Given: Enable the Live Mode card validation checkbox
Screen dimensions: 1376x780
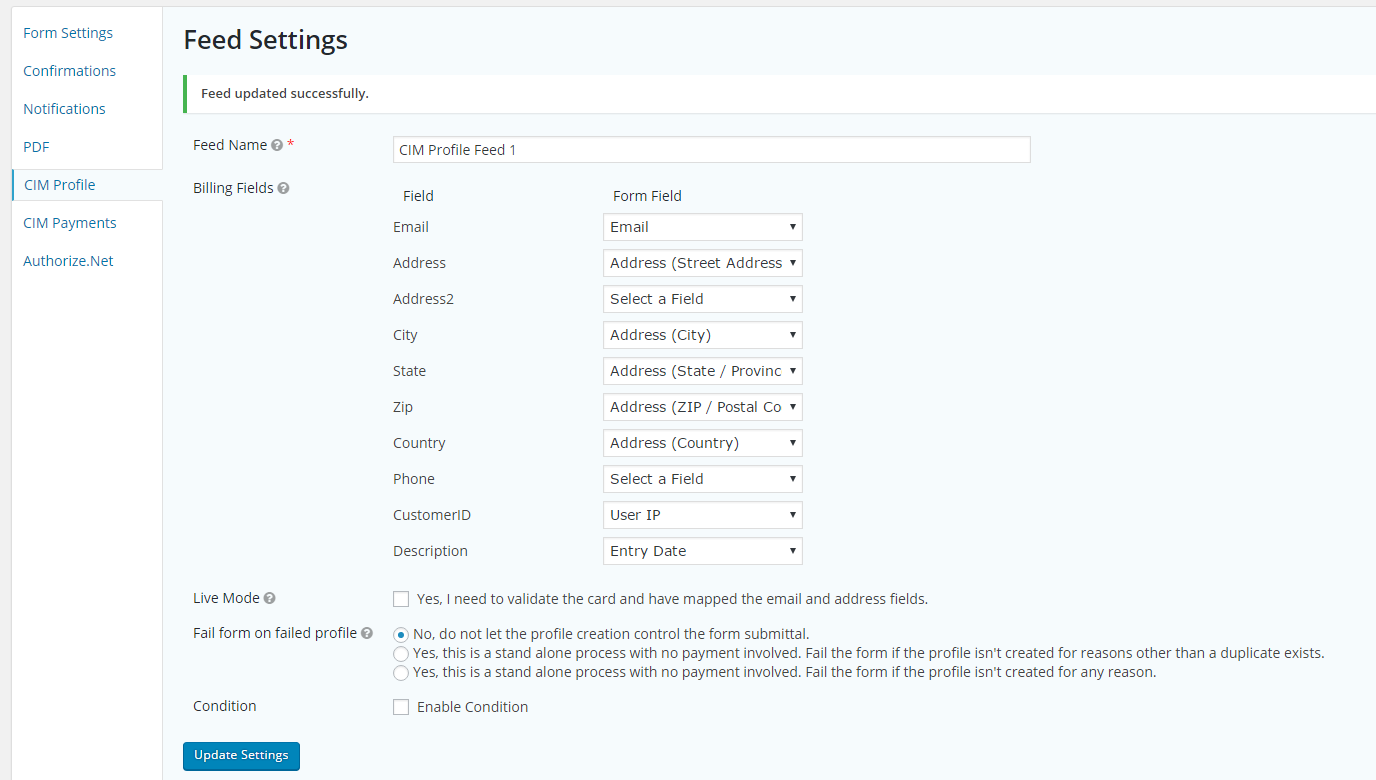Looking at the screenshot, I should click(x=401, y=599).
